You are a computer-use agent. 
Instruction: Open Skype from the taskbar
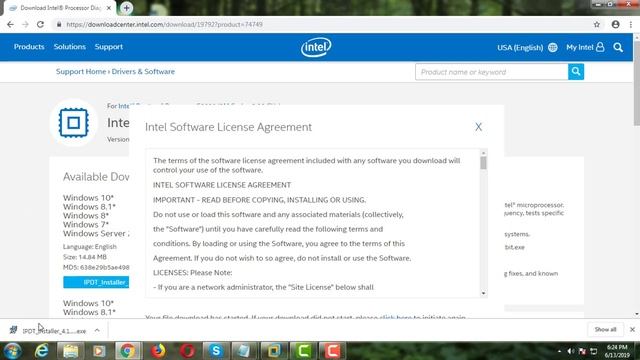point(216,351)
